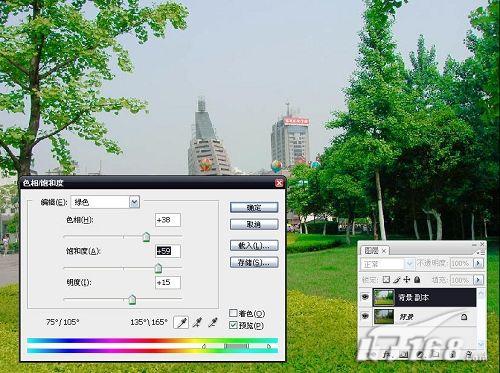Viewport: 500px width, 373px height.
Task: Click left falloff marker on color strip
Action: coord(204,347)
